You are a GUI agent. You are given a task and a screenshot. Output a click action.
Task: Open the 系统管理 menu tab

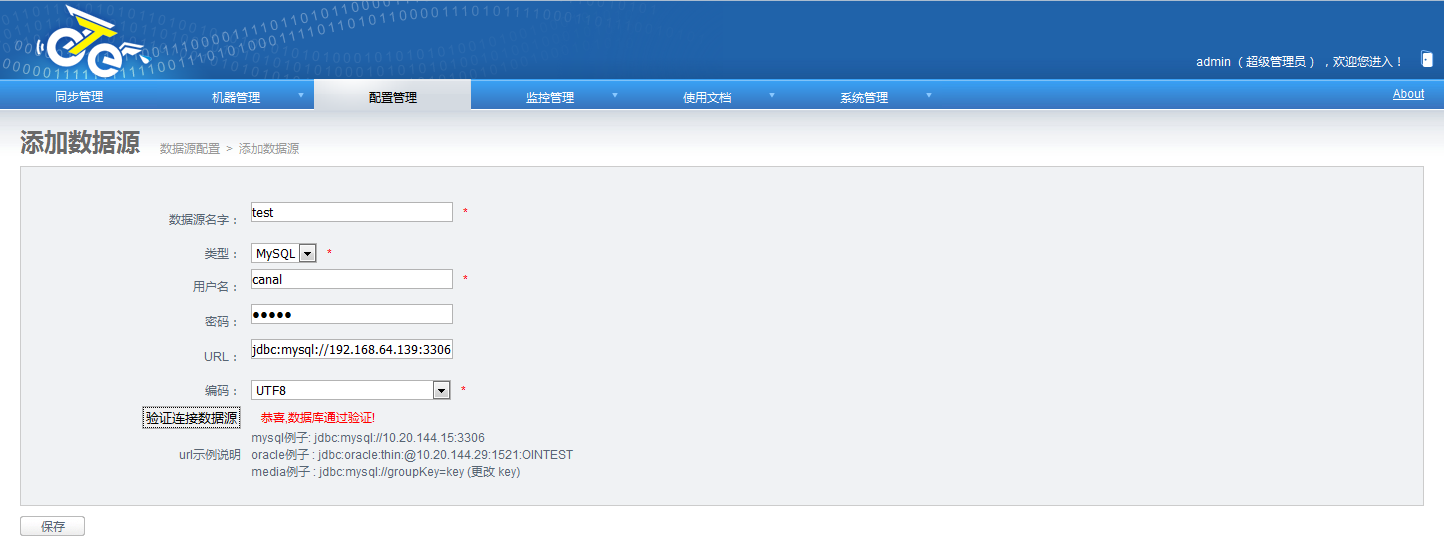(x=864, y=97)
